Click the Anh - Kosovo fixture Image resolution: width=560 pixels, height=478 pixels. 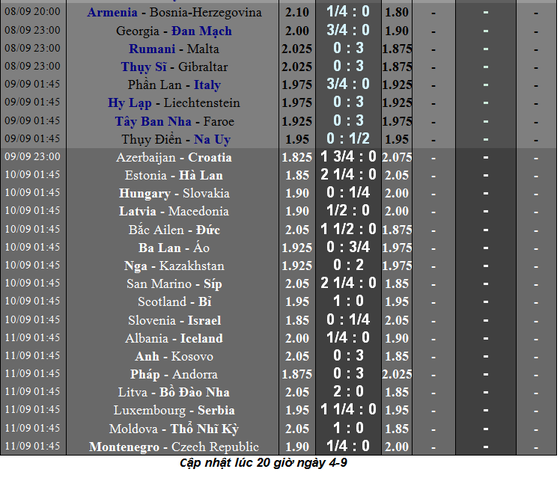174,356
